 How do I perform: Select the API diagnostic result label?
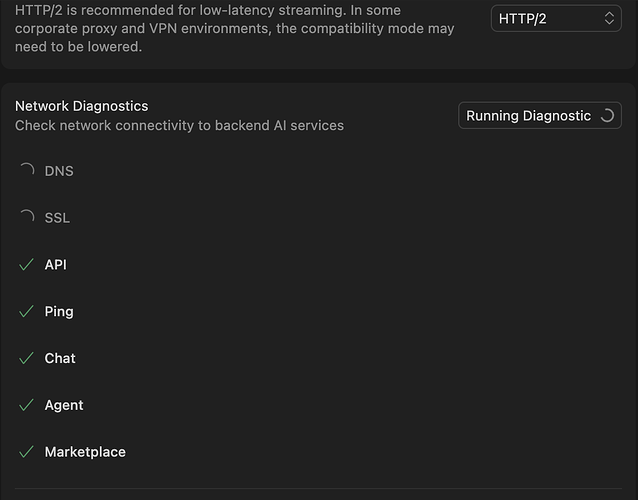coord(55,265)
